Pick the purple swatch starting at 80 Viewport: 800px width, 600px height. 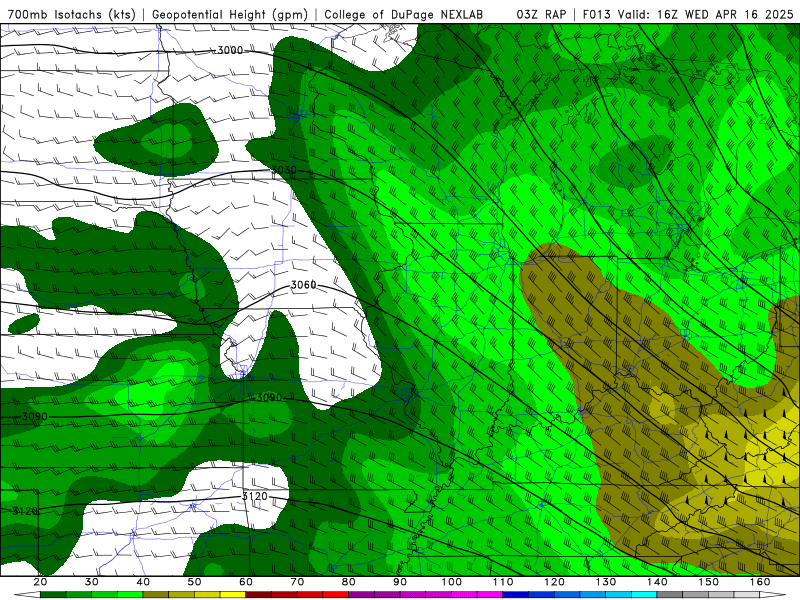361,595
